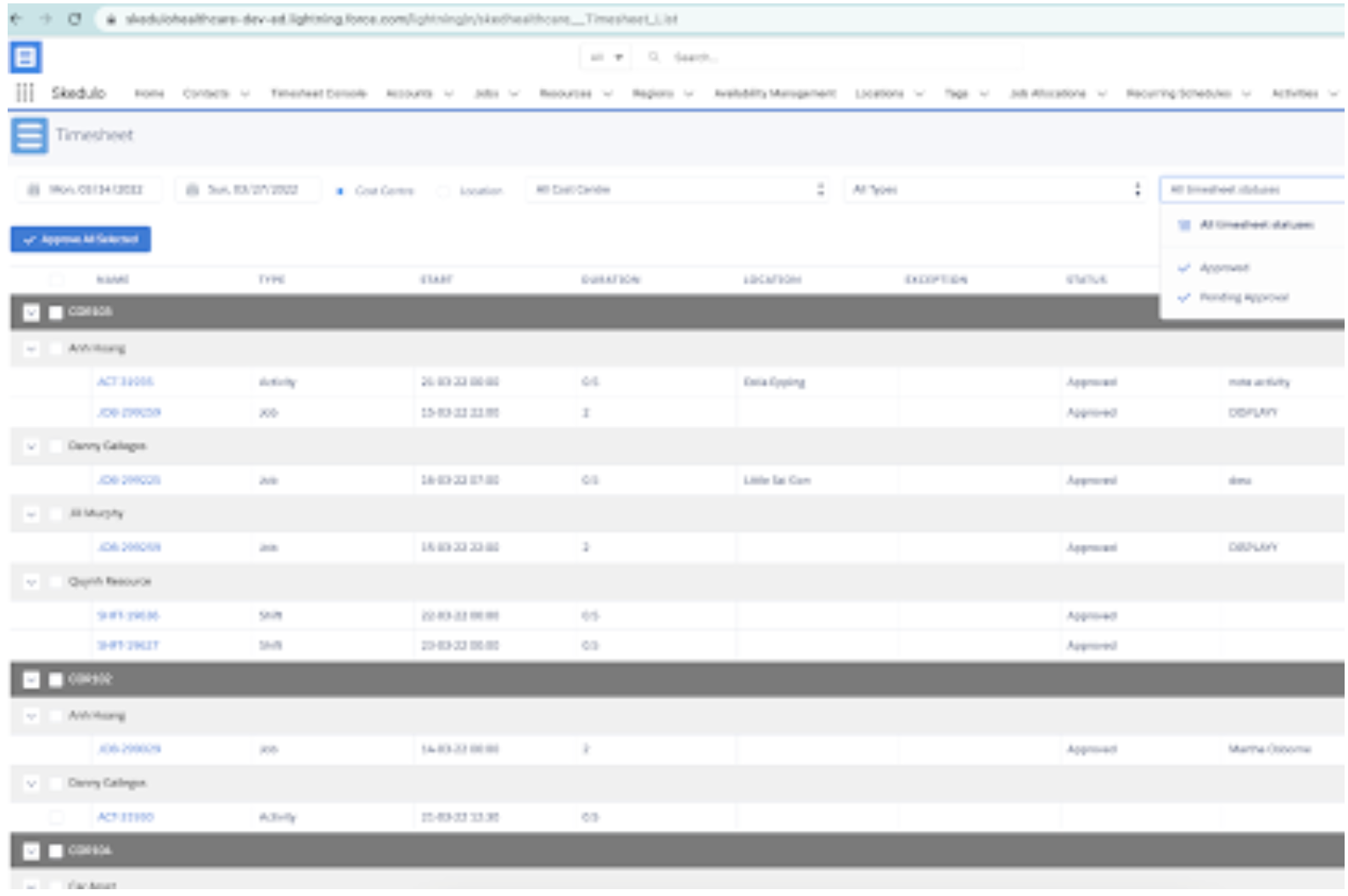Click the EXCEPTION column header
Screen dimensions: 1348x896
coord(935,279)
